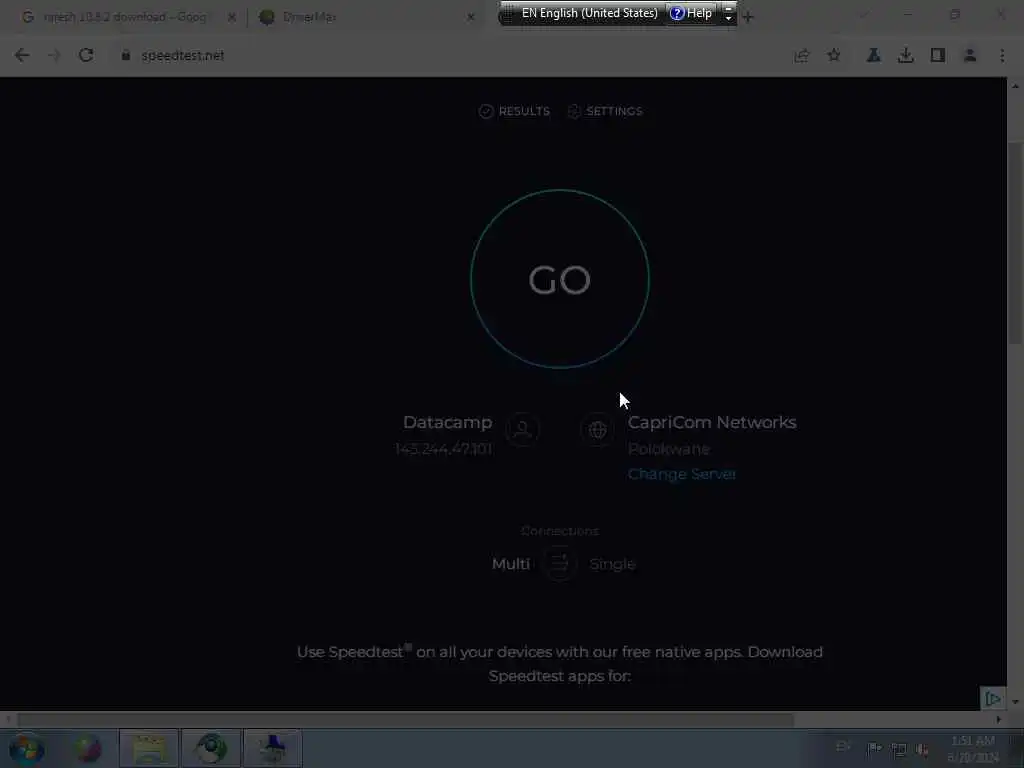The height and width of the screenshot is (768, 1024).
Task: Open the language bar options dropdown arrow
Action: click(x=728, y=19)
